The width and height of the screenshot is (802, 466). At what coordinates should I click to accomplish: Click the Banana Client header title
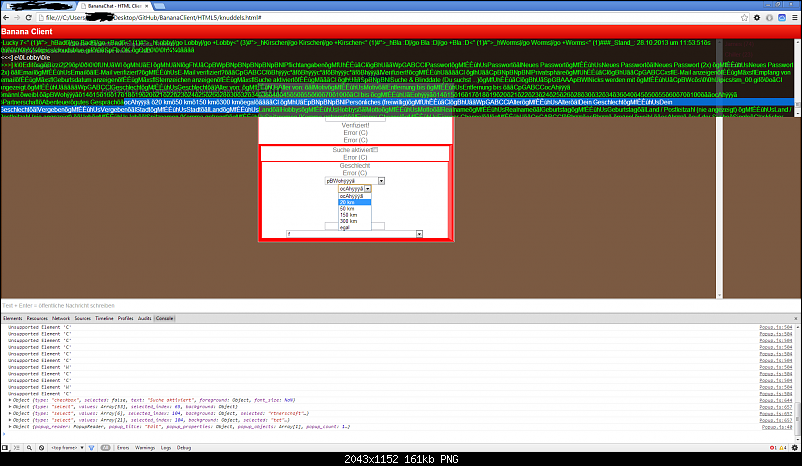pyautogui.click(x=27, y=31)
